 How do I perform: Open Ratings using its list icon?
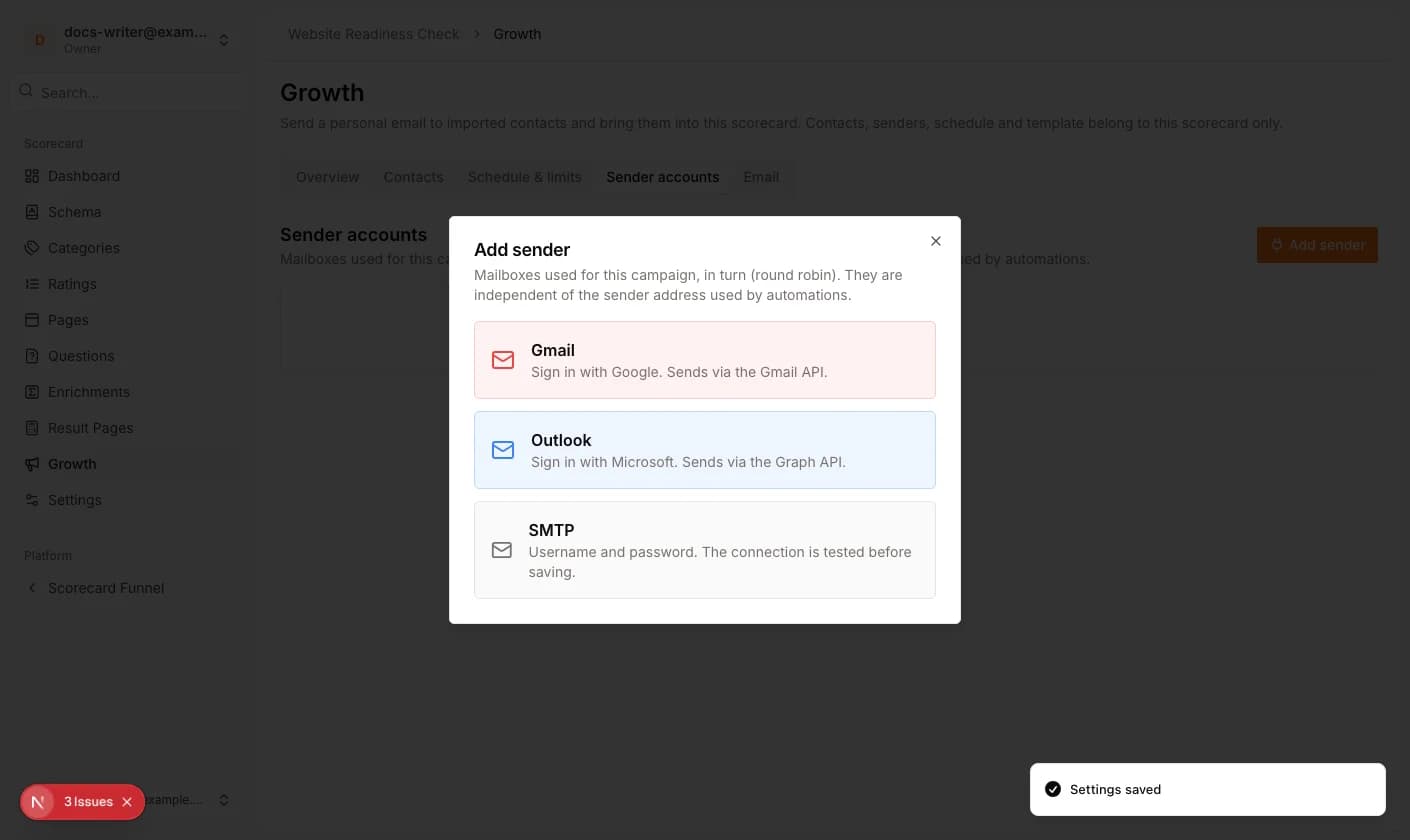pos(32,284)
